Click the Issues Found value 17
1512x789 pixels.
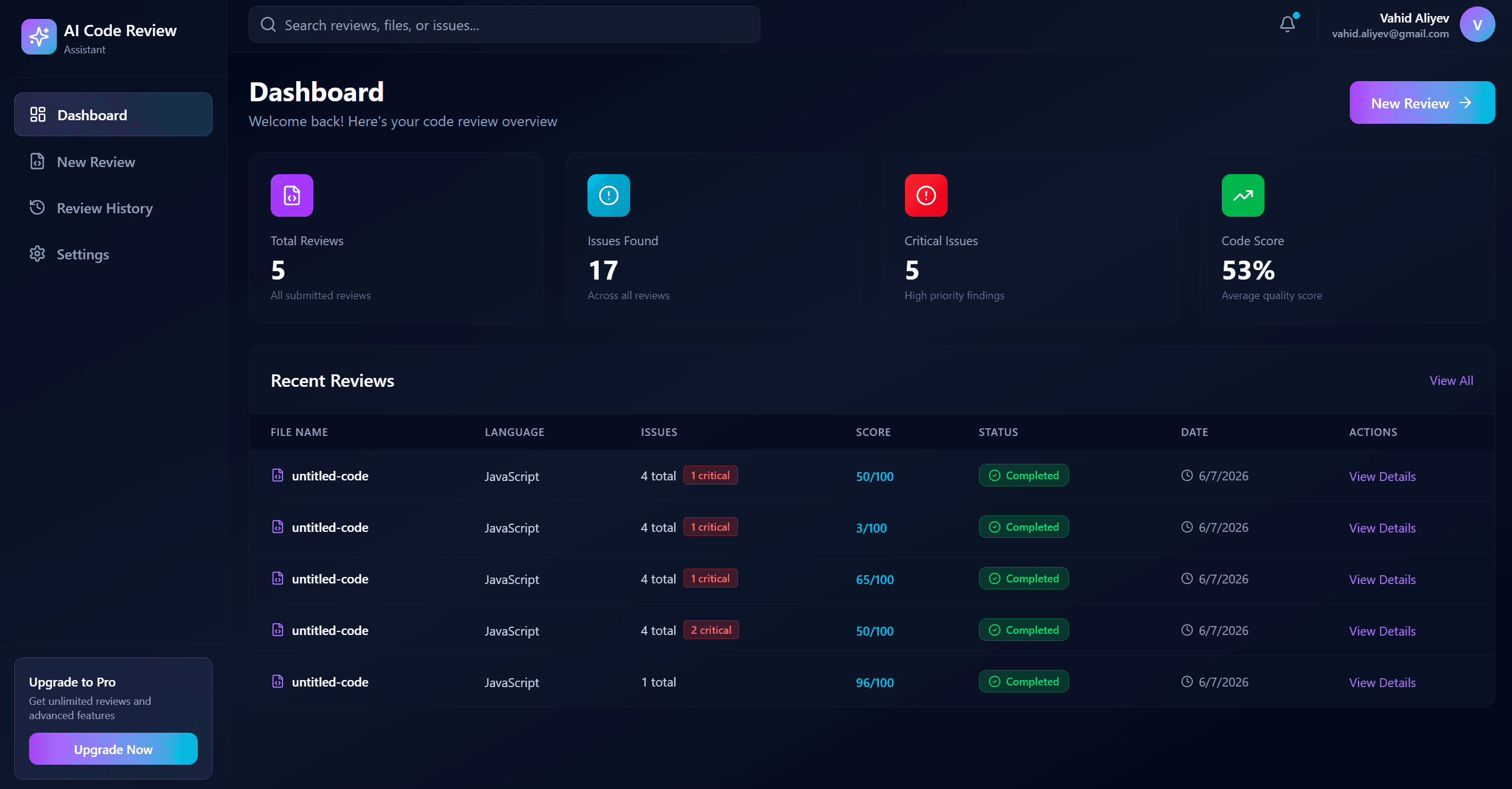point(603,271)
